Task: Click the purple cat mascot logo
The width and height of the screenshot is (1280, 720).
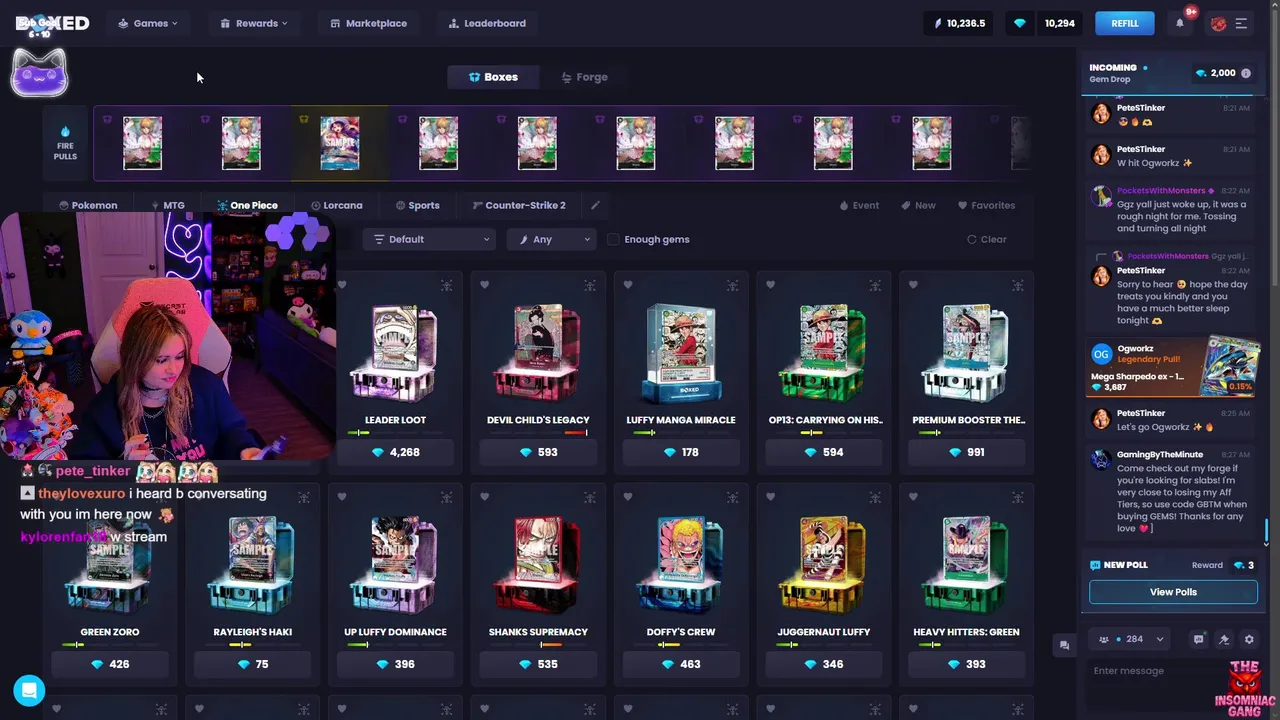Action: 39,74
